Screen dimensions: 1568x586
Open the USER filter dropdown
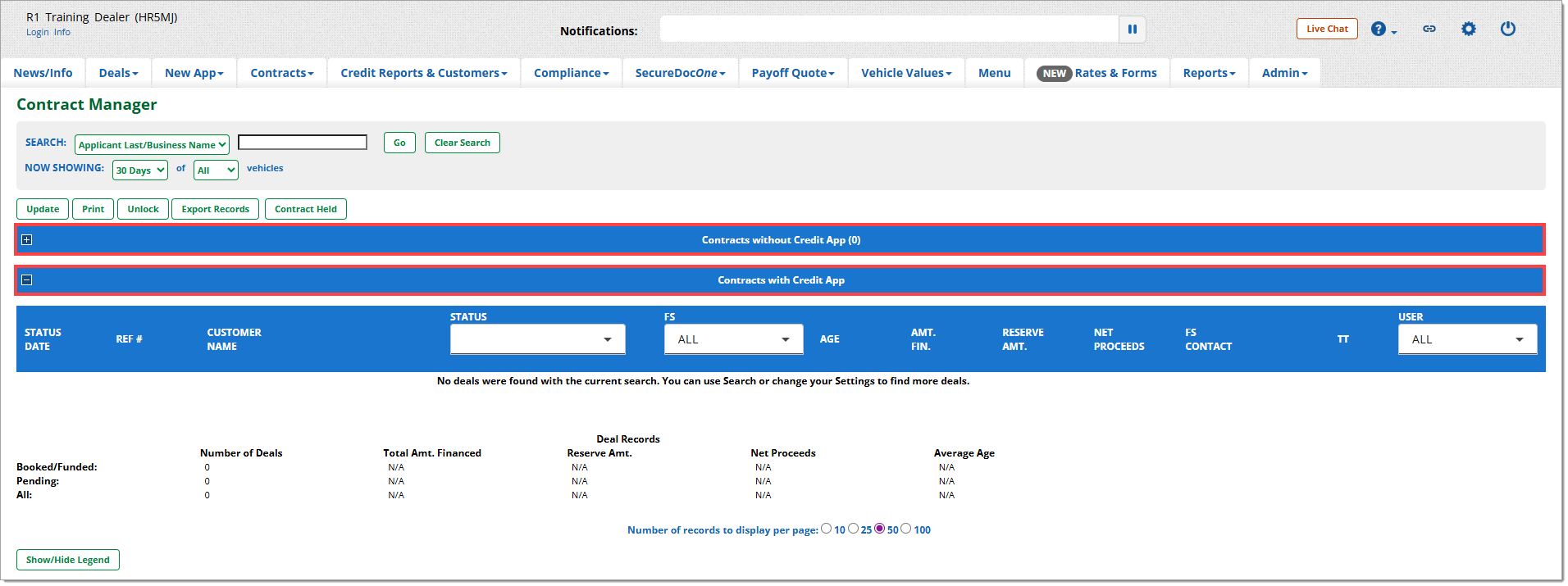pos(1466,339)
